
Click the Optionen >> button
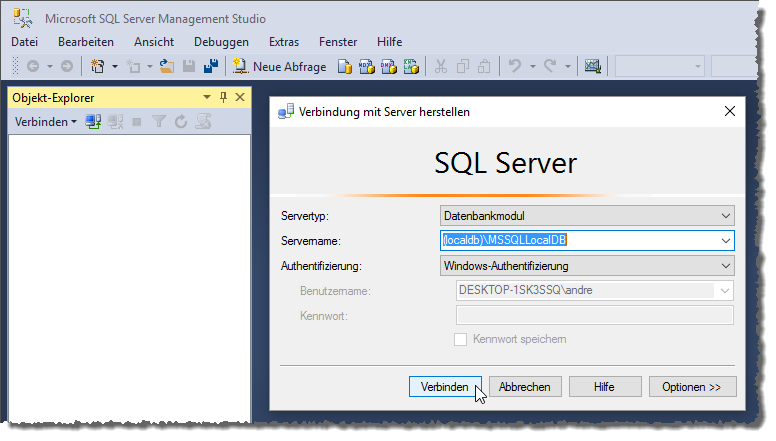[x=692, y=387]
